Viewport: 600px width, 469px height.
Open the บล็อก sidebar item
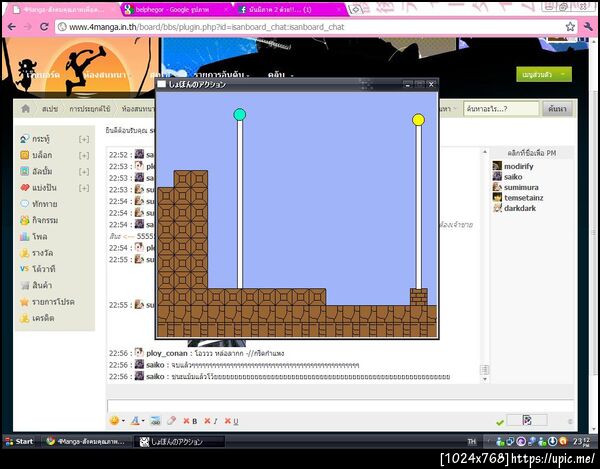[42, 155]
